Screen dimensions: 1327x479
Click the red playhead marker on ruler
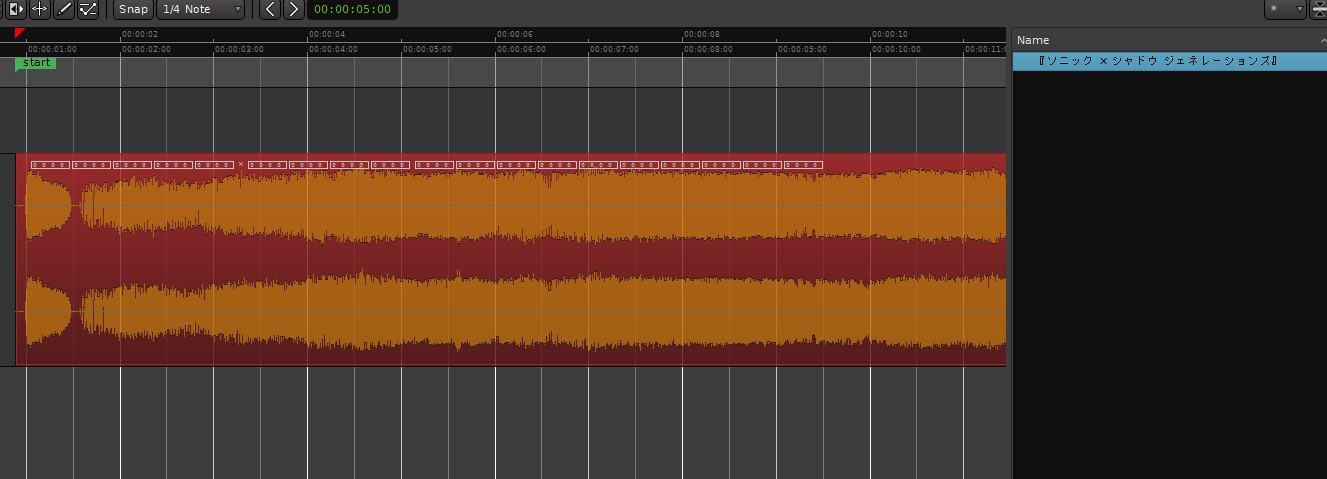pyautogui.click(x=19, y=34)
